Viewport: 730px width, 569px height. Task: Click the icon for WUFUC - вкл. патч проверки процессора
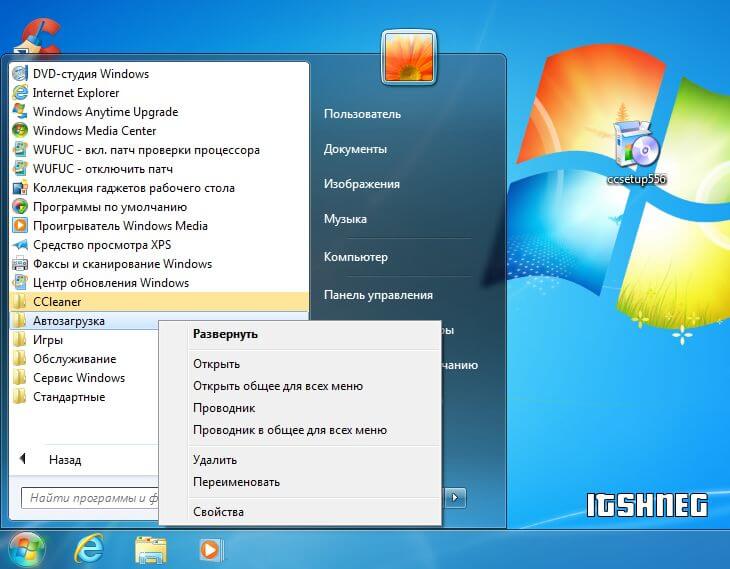point(20,149)
